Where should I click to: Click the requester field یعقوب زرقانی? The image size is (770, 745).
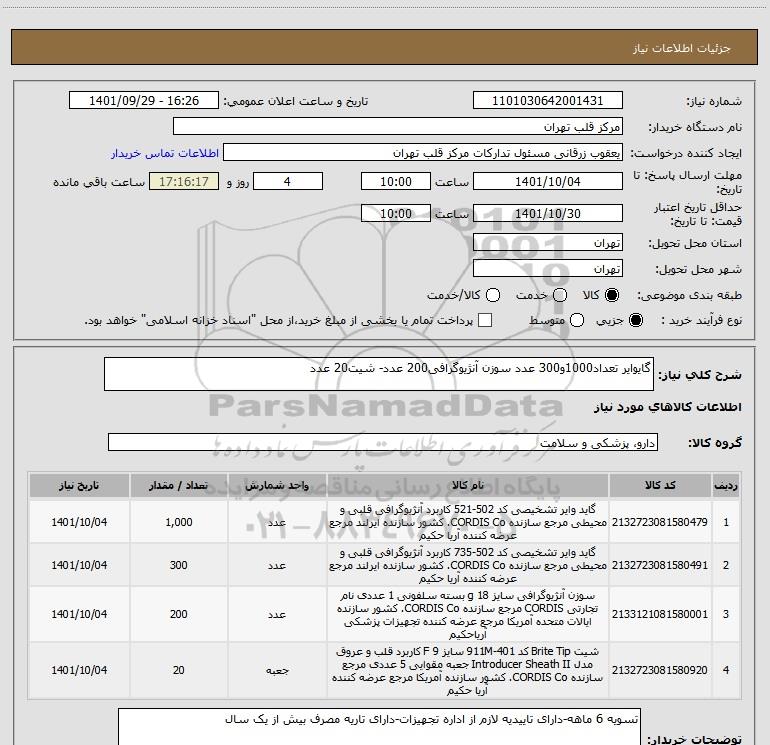click(x=423, y=153)
